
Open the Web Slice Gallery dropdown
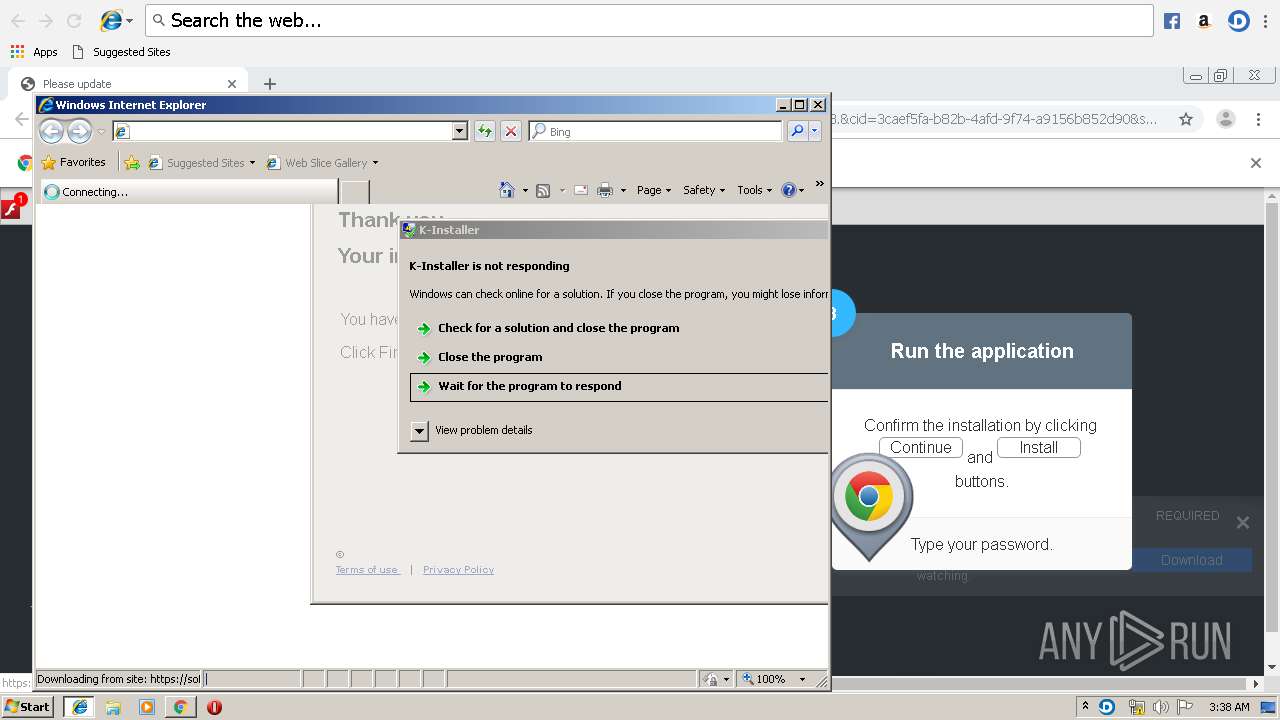(x=375, y=163)
